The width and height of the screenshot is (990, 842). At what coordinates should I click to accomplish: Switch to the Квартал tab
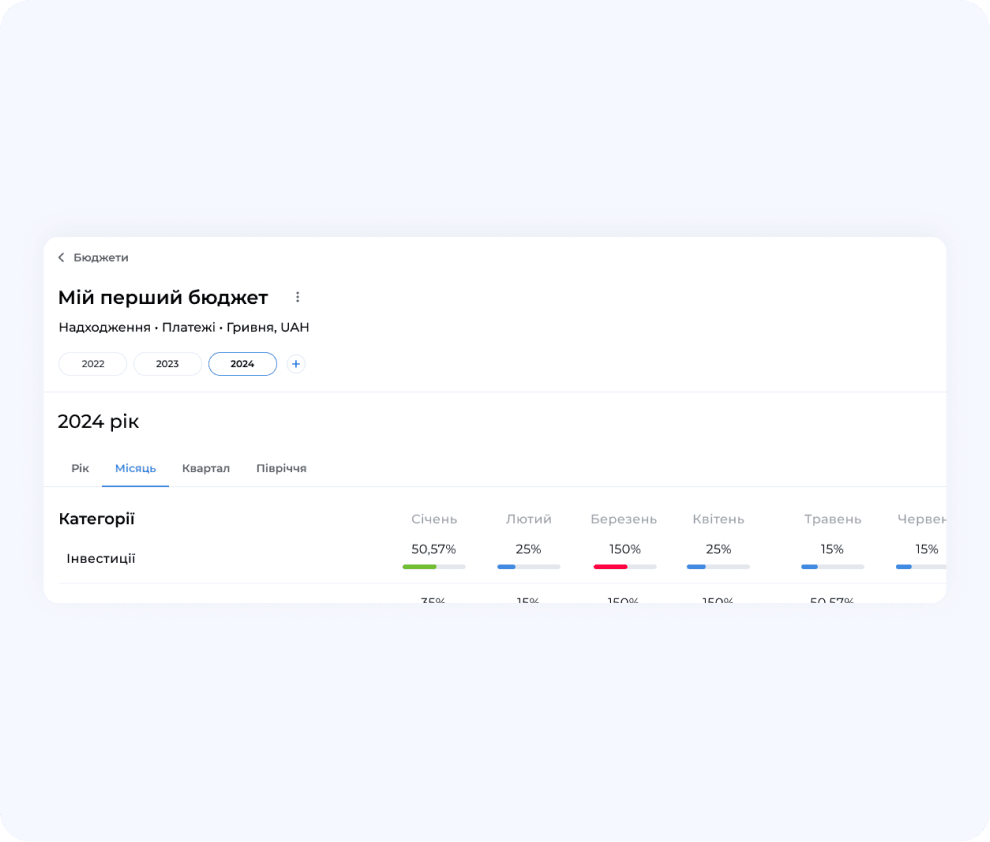click(206, 468)
